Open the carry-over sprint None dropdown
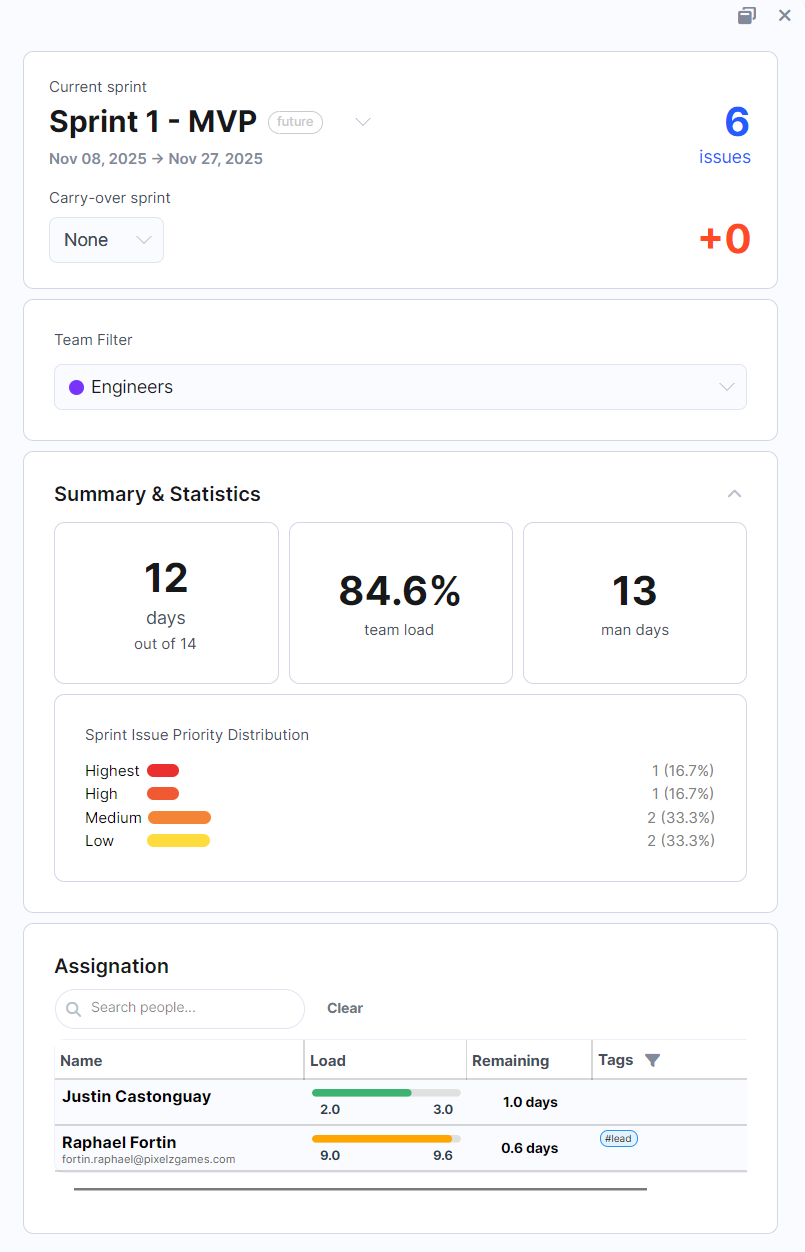The height and width of the screenshot is (1252, 805). (106, 240)
